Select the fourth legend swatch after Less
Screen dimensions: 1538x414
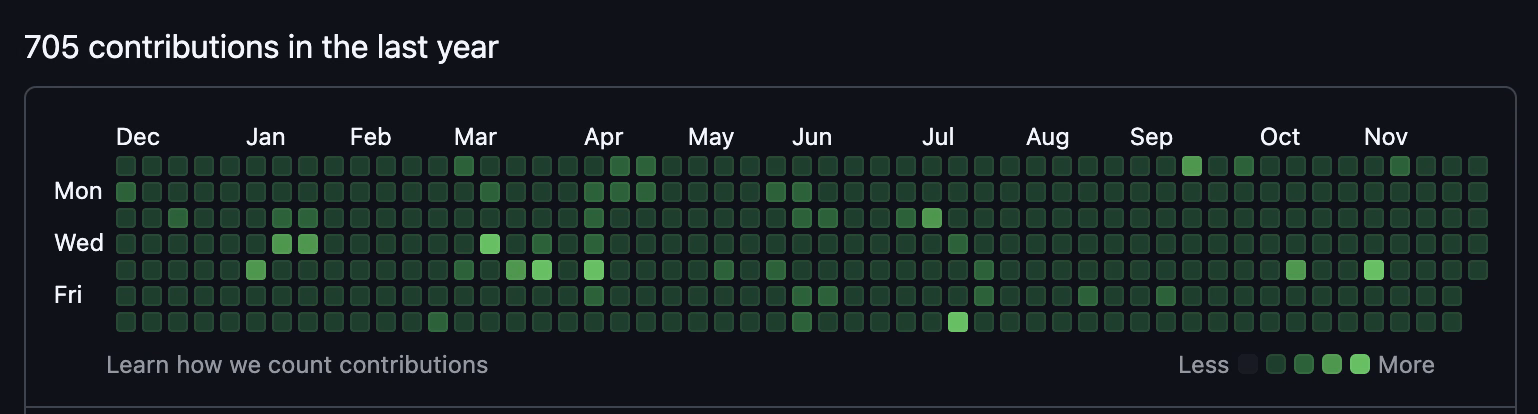pos(1332,365)
